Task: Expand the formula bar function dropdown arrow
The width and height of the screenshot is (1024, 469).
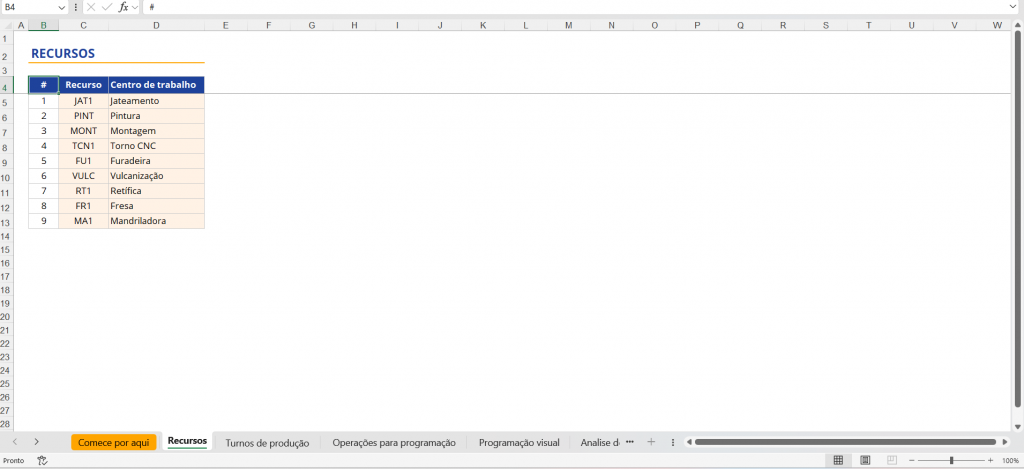Action: (x=136, y=7)
